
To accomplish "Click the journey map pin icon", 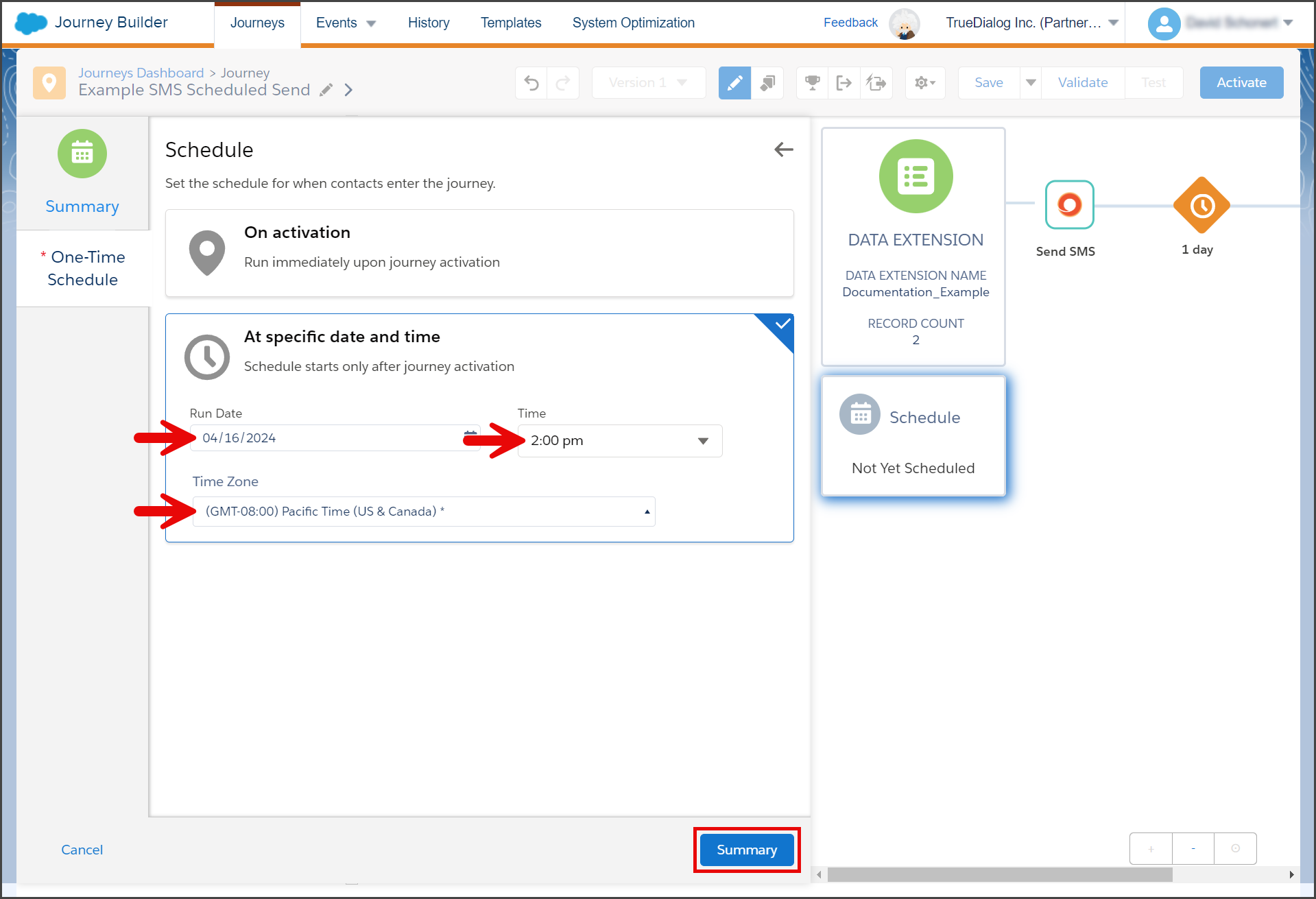I will (49, 83).
